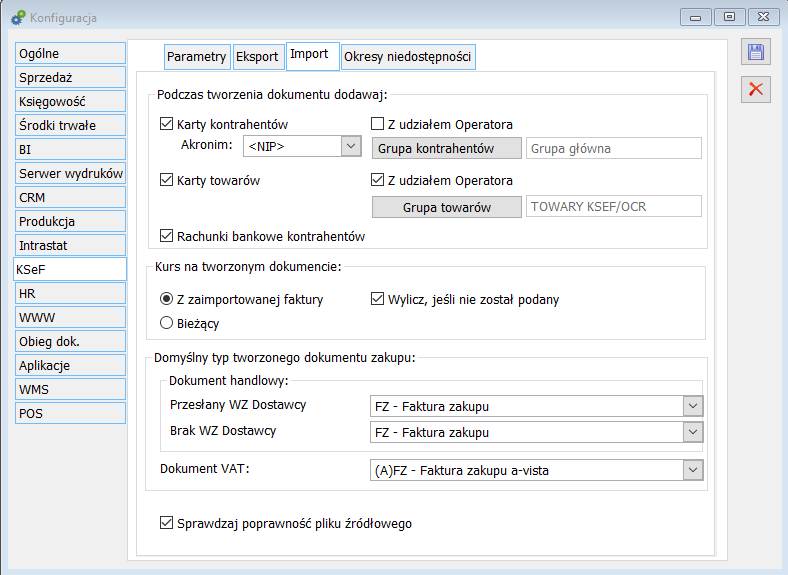Viewport: 788px width, 575px height.
Task: Switch to the Eksport tab
Action: tap(257, 57)
